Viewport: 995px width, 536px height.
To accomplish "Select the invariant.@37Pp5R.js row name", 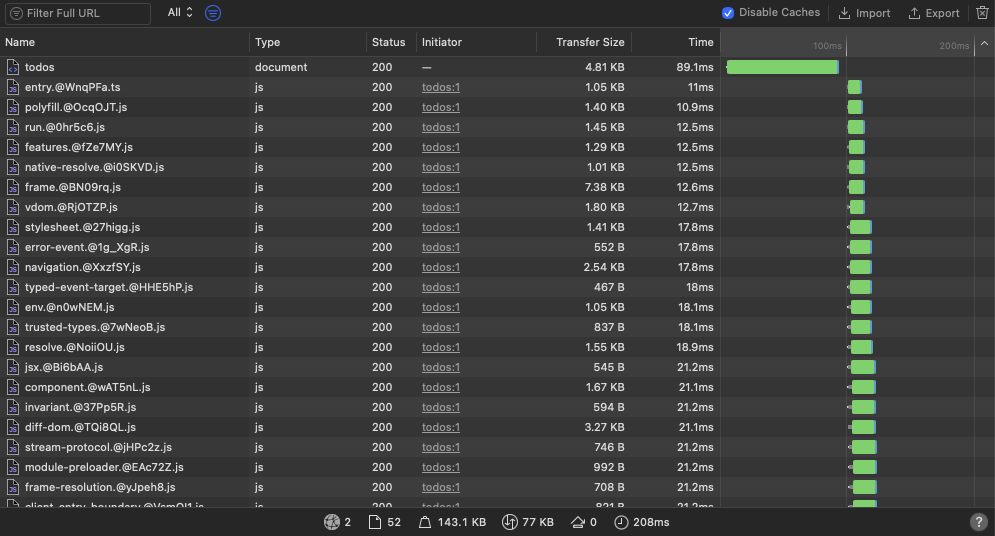I will pyautogui.click(x=80, y=407).
